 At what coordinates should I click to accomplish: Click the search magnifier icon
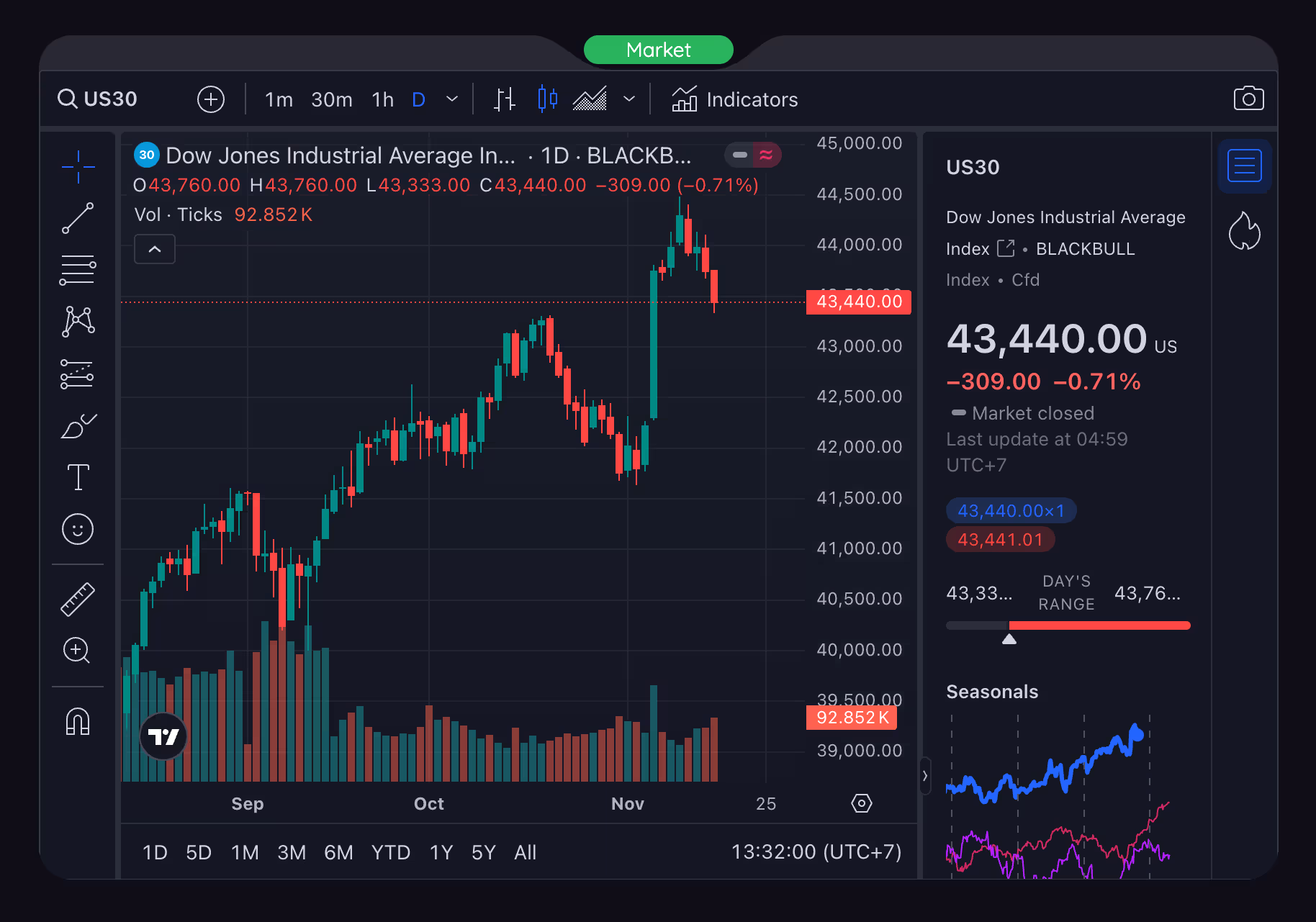(68, 99)
